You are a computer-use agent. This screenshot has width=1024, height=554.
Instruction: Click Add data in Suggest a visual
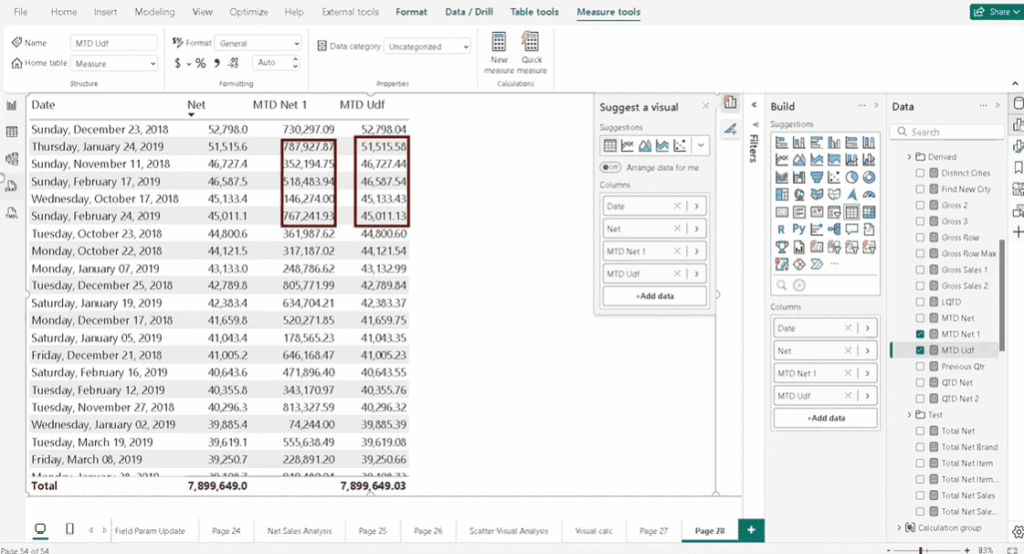click(x=654, y=296)
